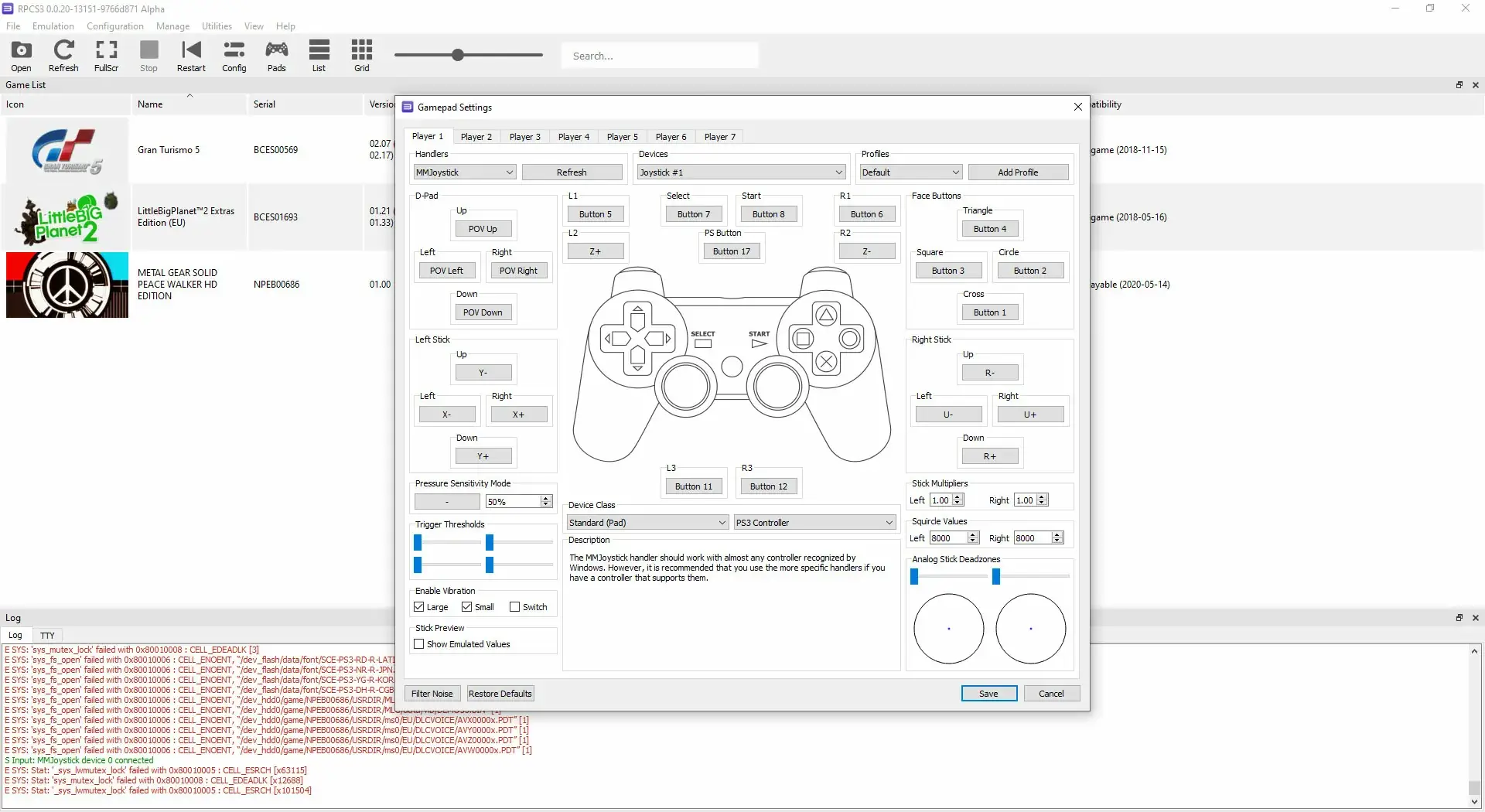Click the Gran Turismo 5 game icon
Screen dimensions: 1485x812
pyautogui.click(x=67, y=151)
